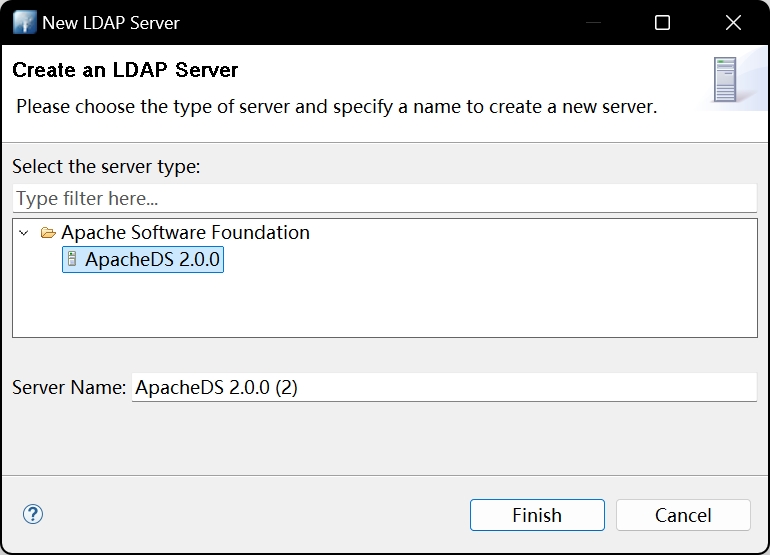Open help via the question mark icon
Image resolution: width=770 pixels, height=555 pixels.
pos(33,514)
